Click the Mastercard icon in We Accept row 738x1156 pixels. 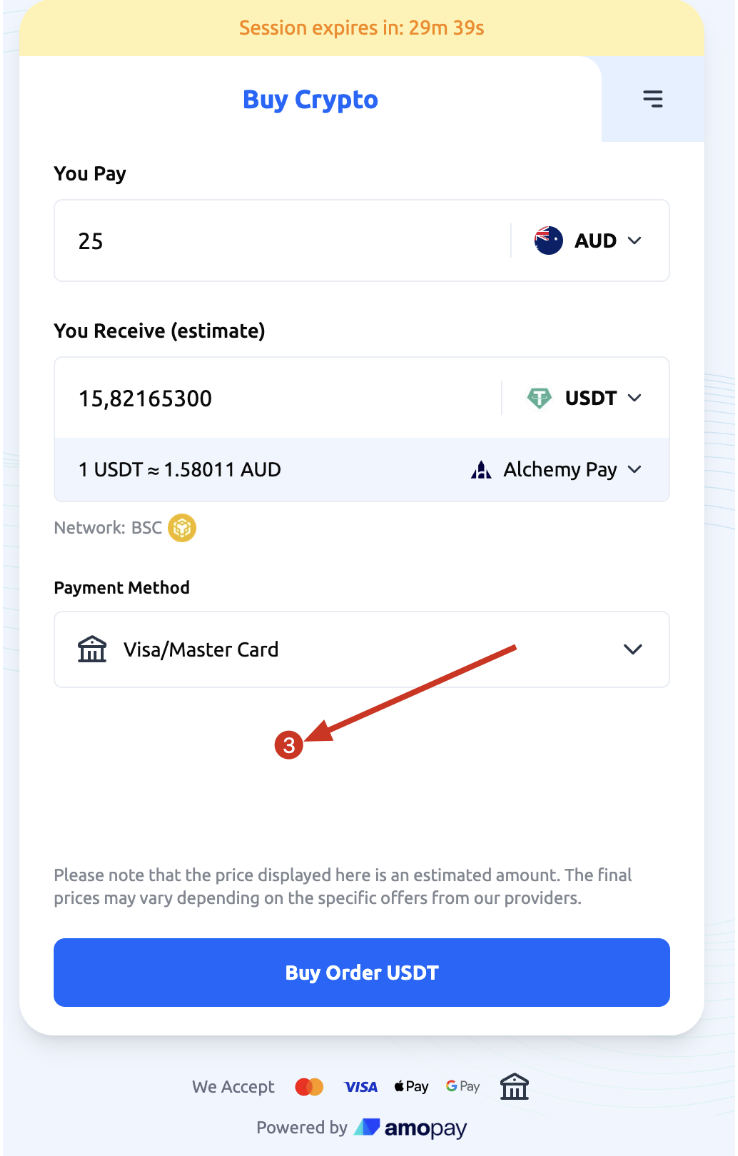coord(309,1086)
